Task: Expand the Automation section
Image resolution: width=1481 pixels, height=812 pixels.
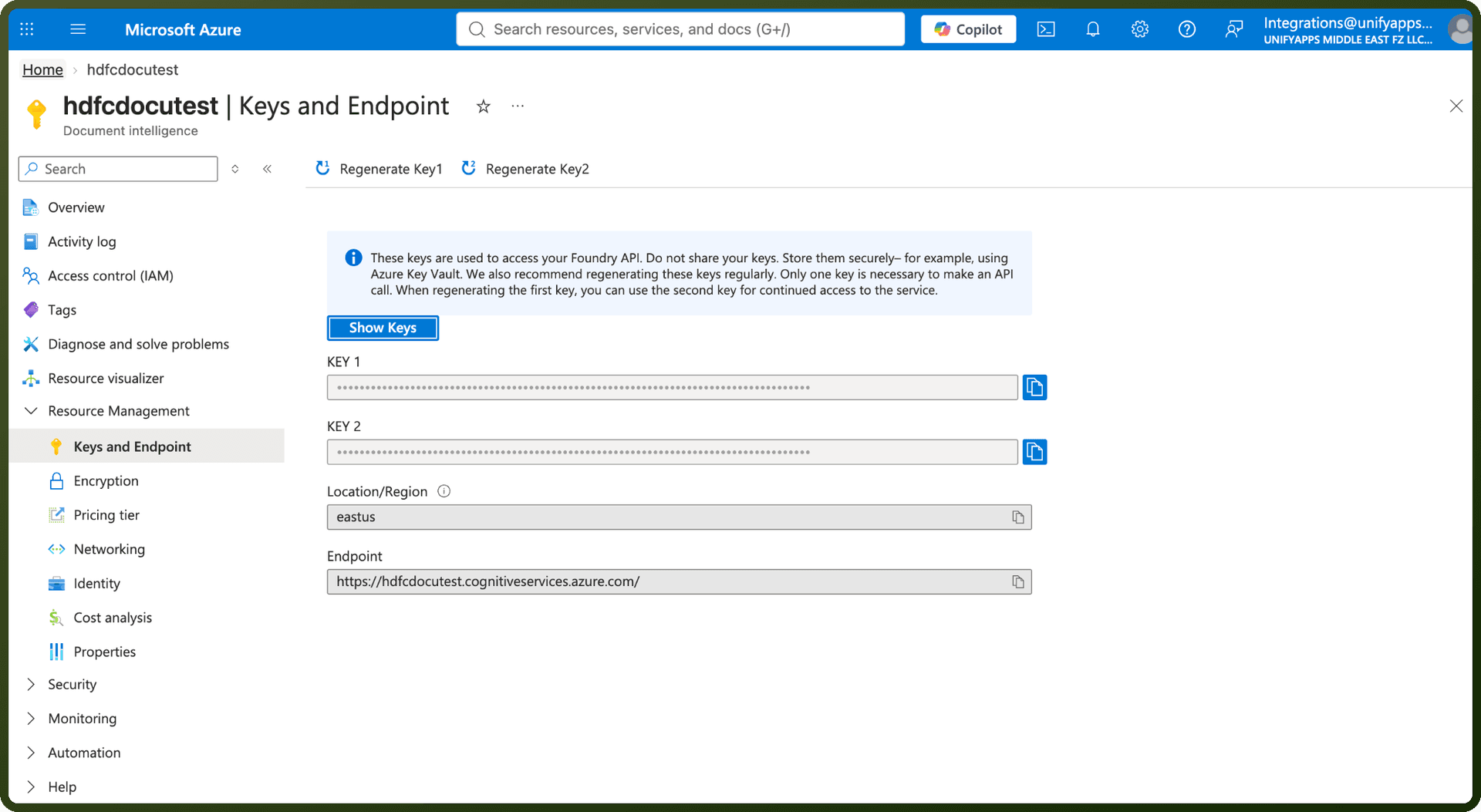Action: pyautogui.click(x=31, y=753)
